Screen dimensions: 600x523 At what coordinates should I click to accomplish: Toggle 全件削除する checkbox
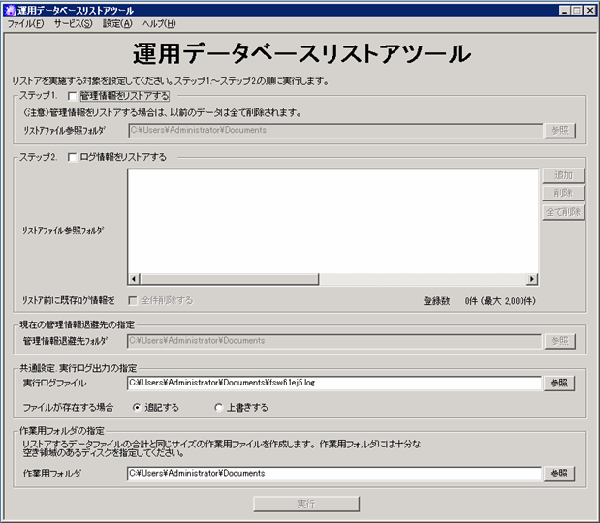point(133,299)
